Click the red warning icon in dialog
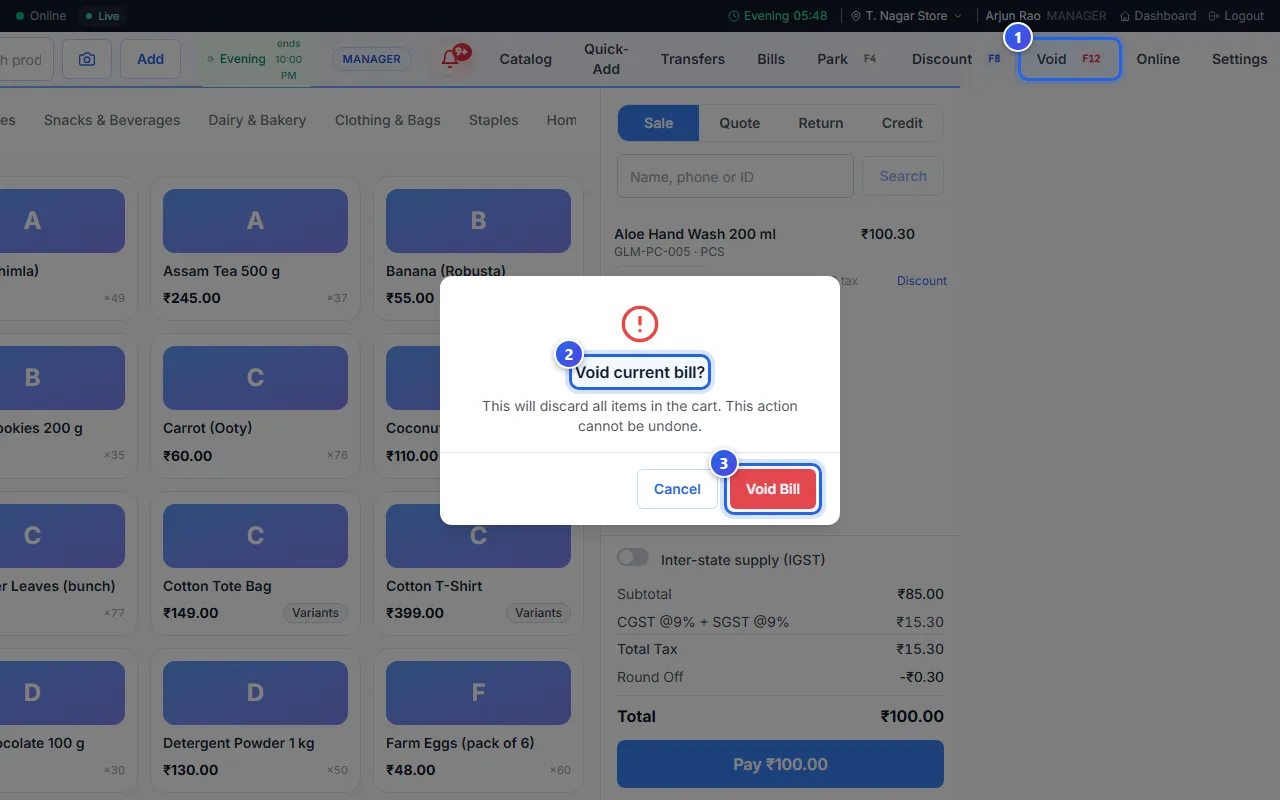The image size is (1280, 800). 640,323
